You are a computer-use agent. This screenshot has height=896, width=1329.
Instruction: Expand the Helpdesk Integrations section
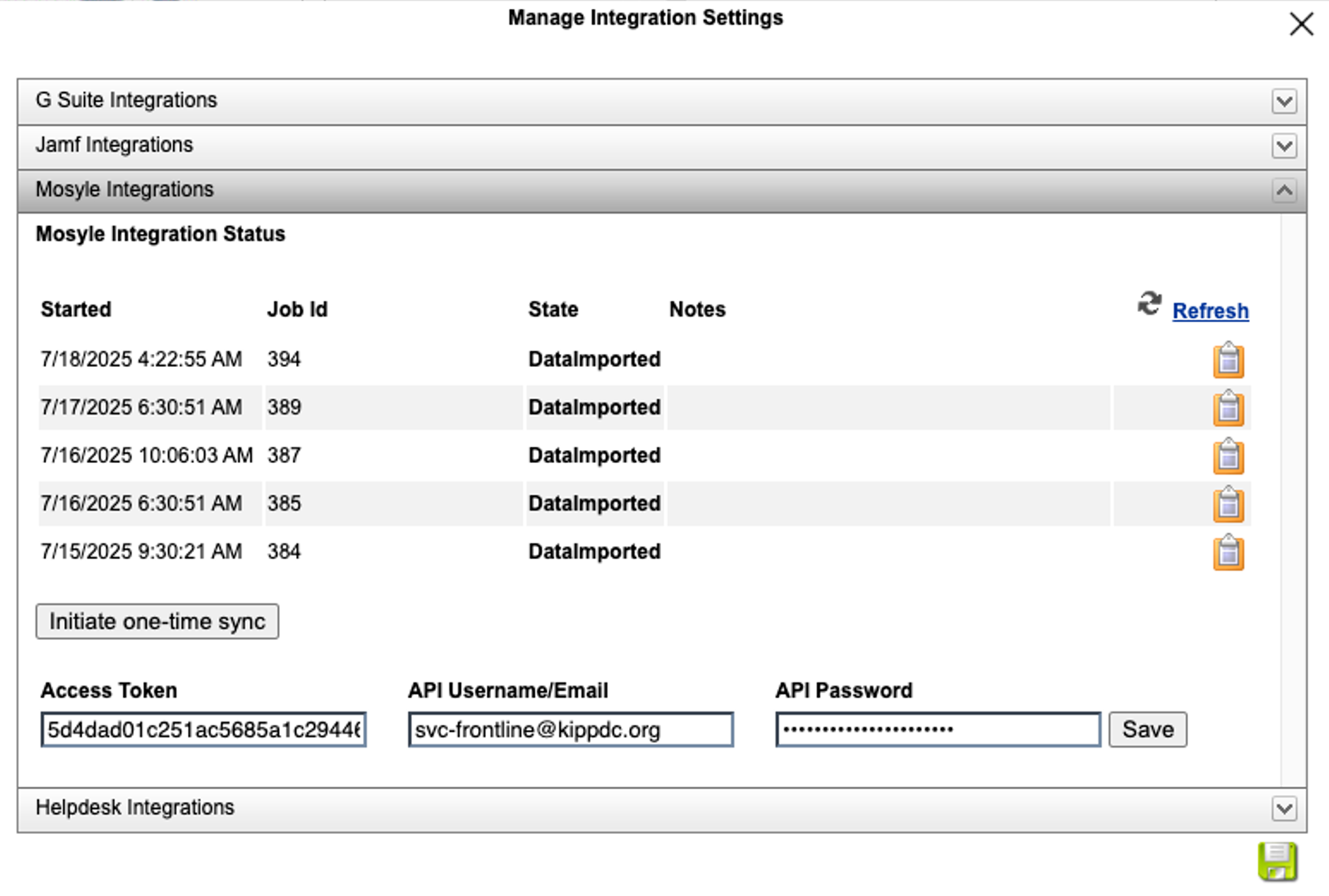[x=1285, y=809]
